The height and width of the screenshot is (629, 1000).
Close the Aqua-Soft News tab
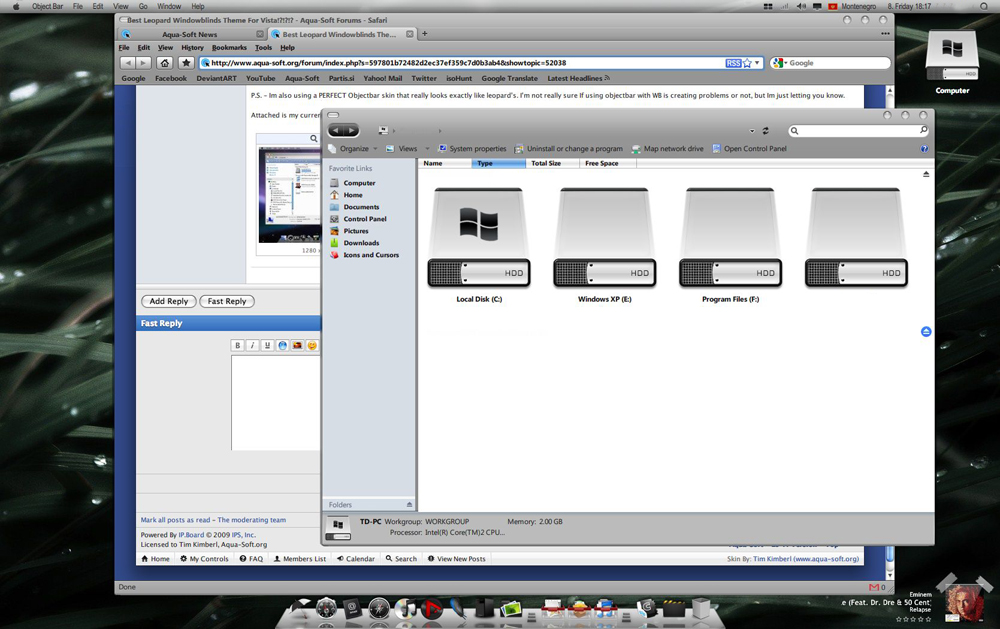(x=260, y=34)
